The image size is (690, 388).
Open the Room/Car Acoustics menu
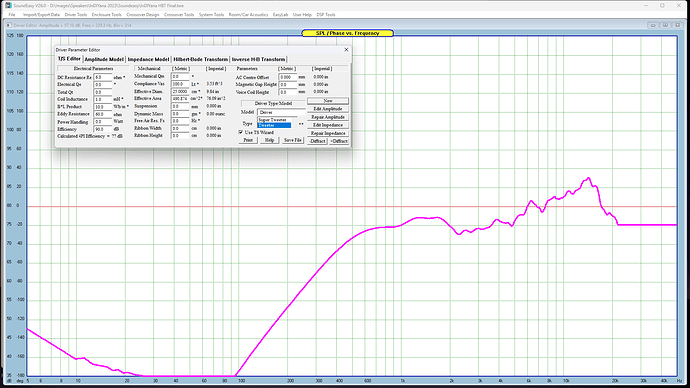[x=248, y=15]
